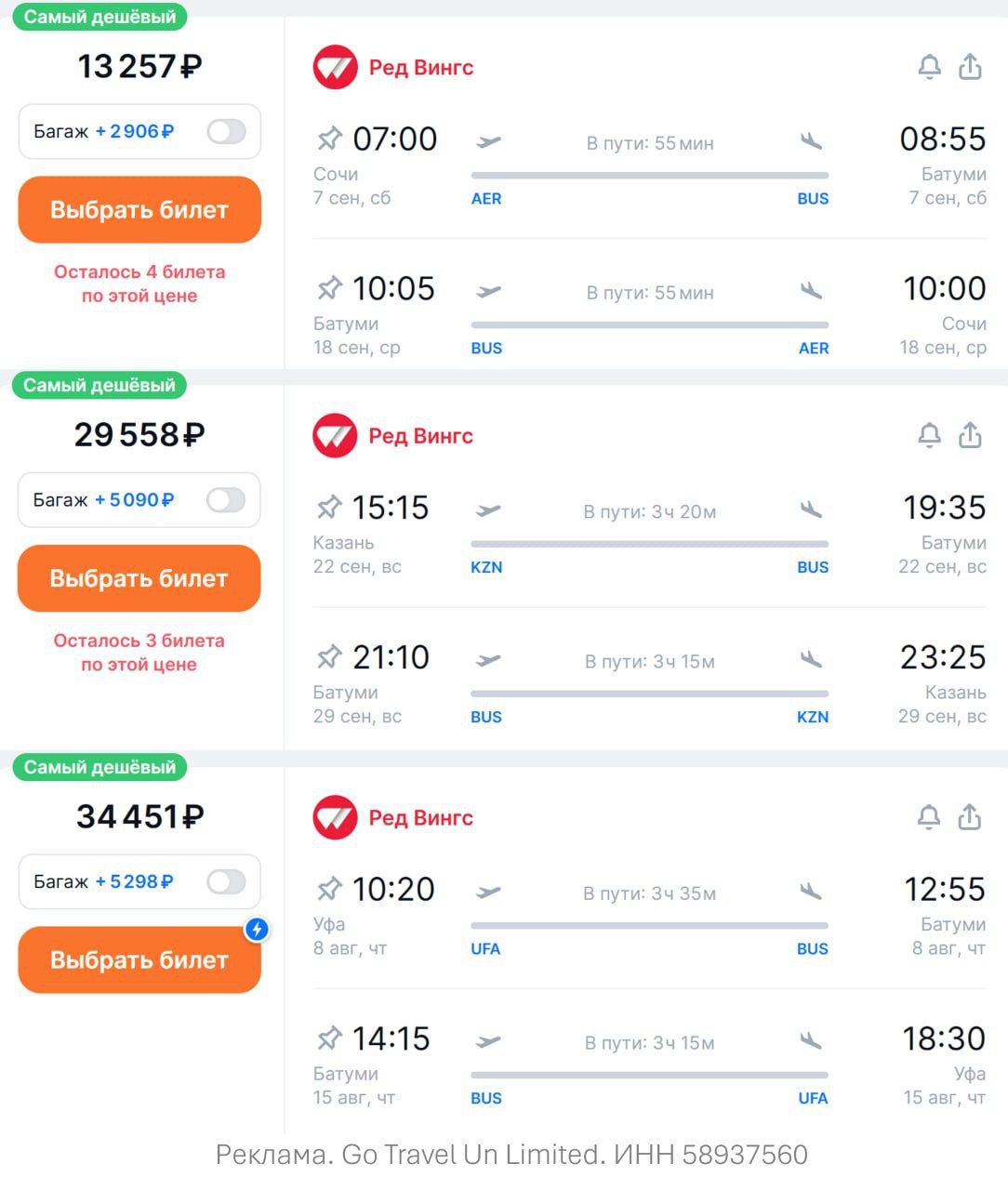Click the lightning badge on the Ufa ticket button
This screenshot has height=1190, width=1008.
[257, 929]
